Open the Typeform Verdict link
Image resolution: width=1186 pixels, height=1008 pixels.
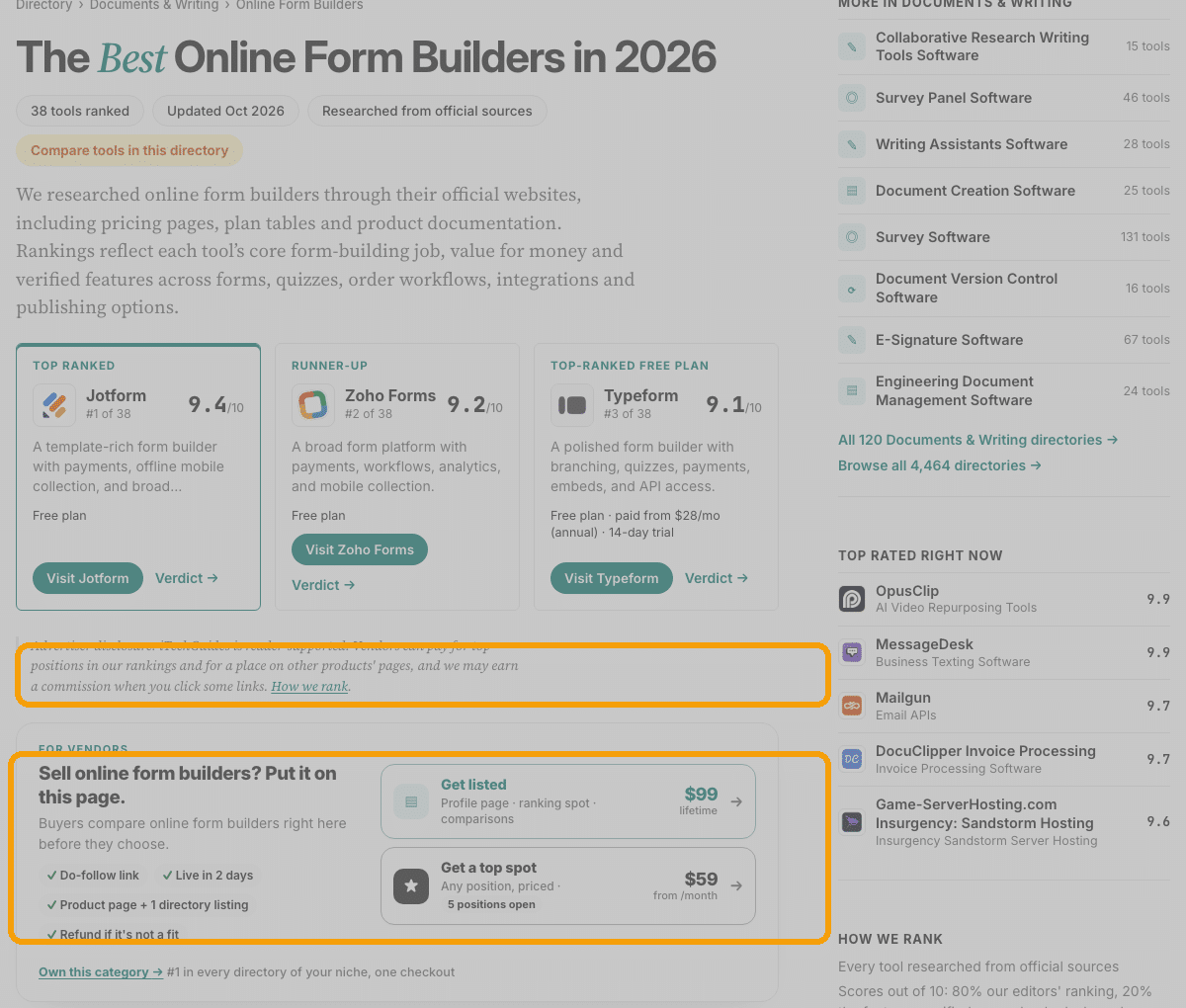coord(717,578)
